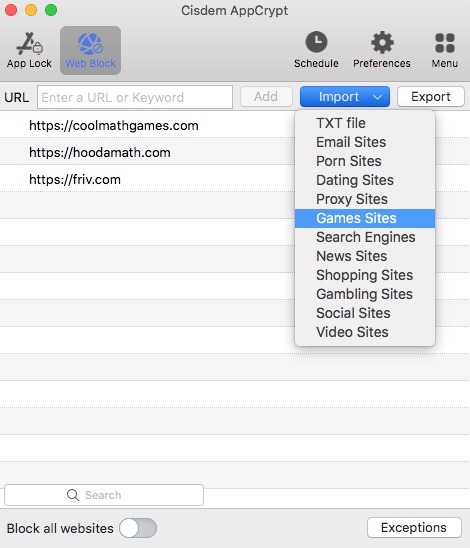
Task: Focus the URL or Keyword field
Action: (135, 97)
